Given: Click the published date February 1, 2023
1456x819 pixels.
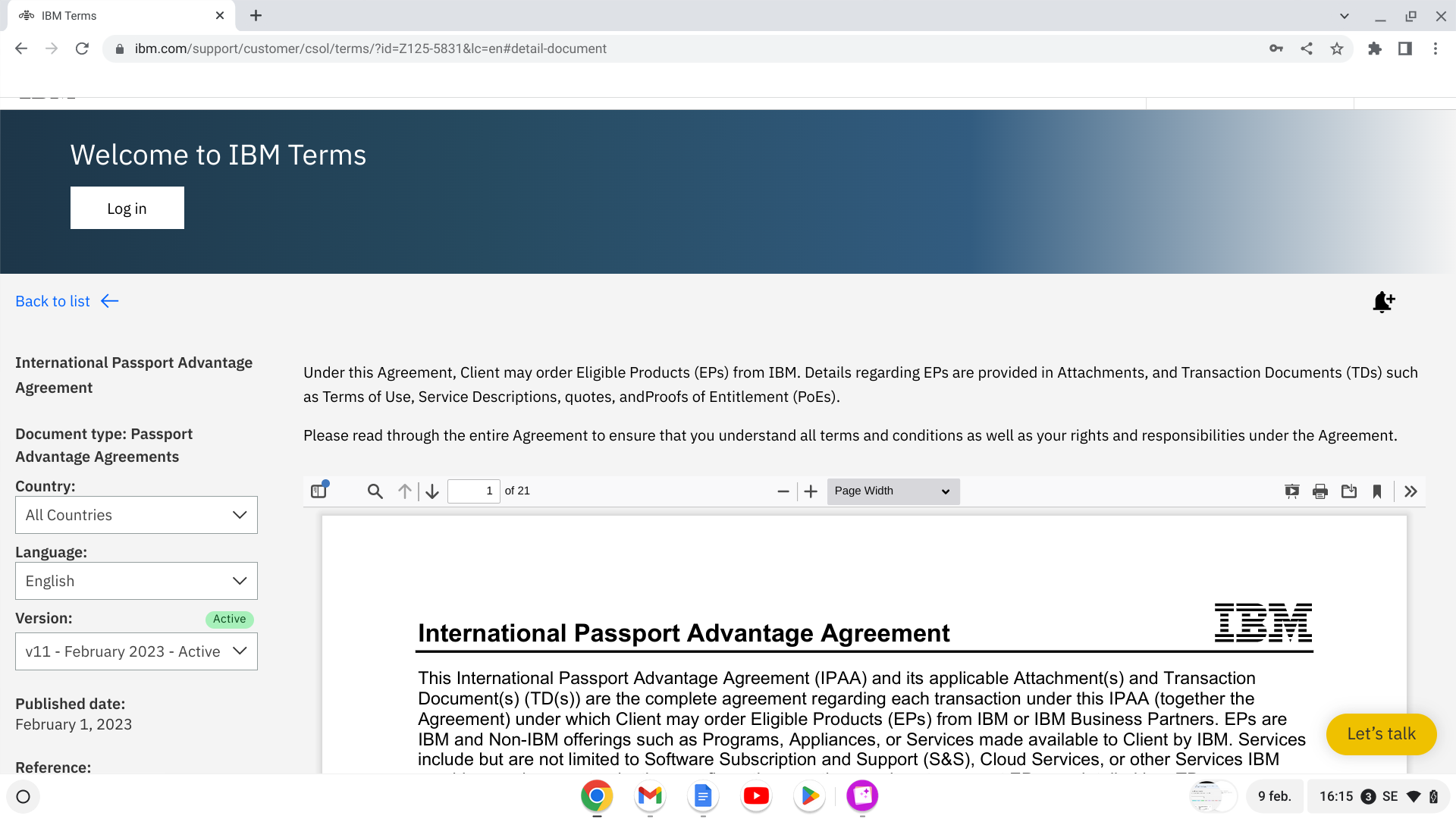Looking at the screenshot, I should click(x=74, y=724).
